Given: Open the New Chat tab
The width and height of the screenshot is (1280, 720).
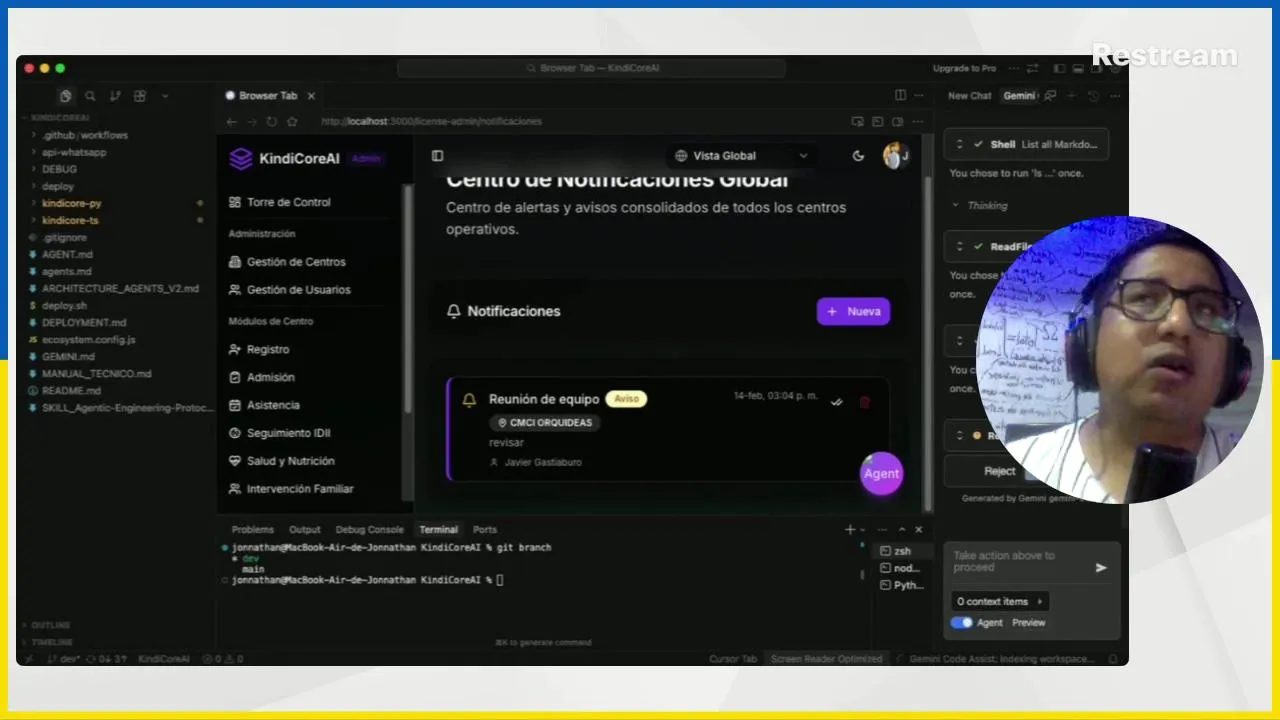Looking at the screenshot, I should tap(969, 96).
